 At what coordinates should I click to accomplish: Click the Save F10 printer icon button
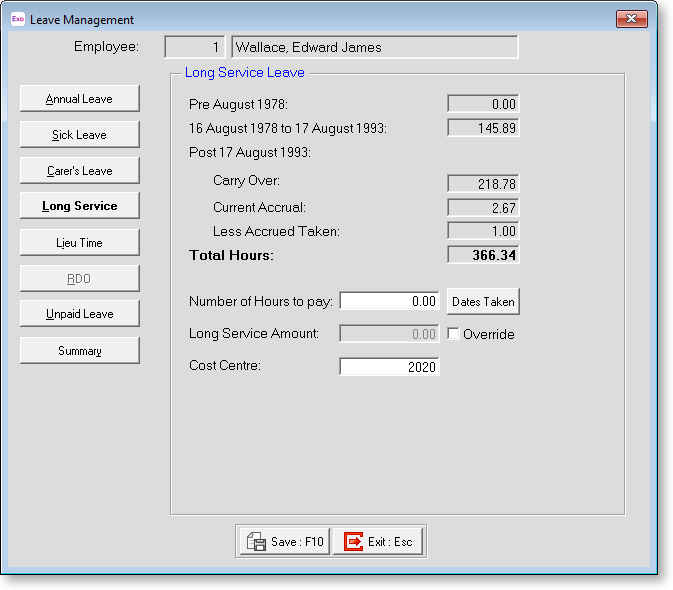click(284, 542)
